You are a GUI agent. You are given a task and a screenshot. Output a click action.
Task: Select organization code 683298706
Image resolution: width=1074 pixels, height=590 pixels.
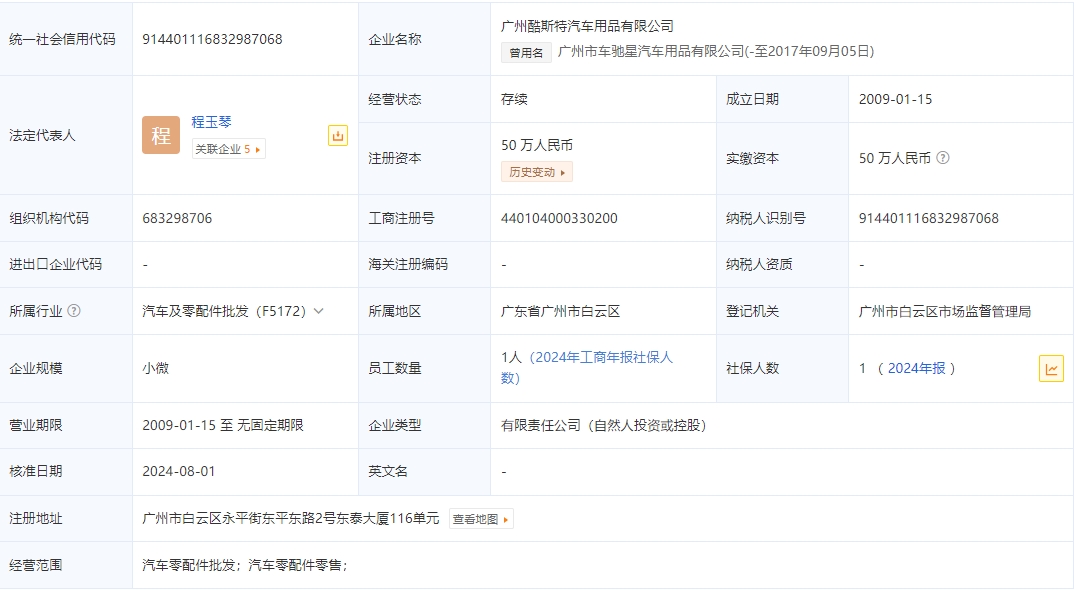(x=177, y=219)
